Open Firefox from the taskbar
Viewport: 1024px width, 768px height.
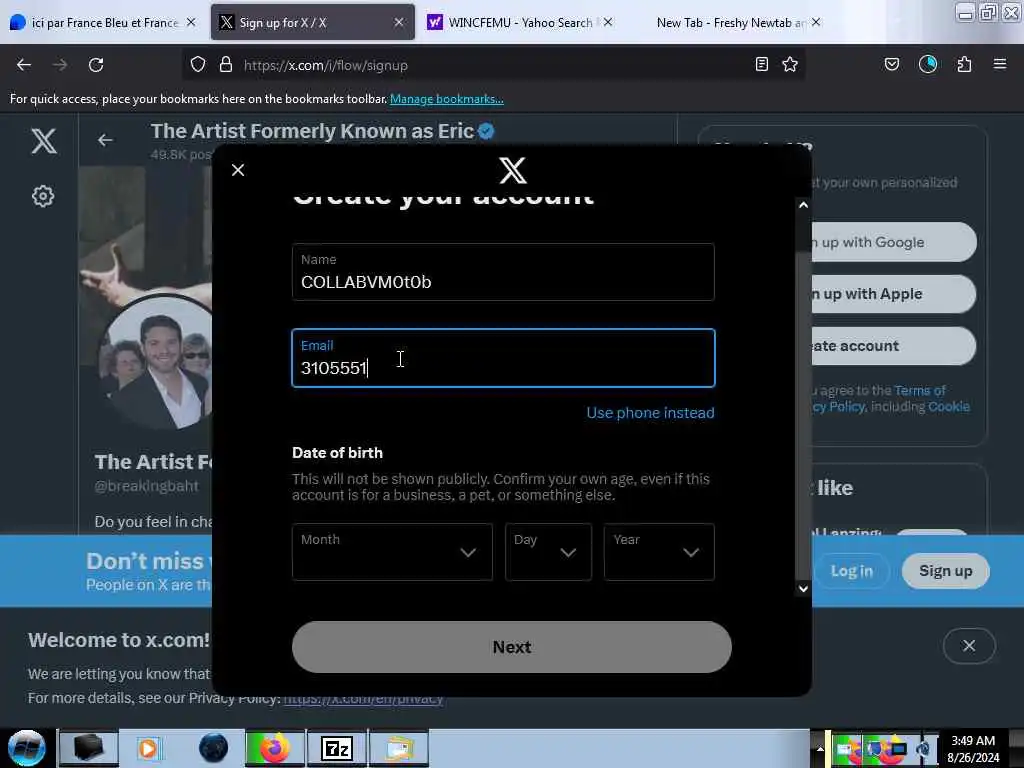point(275,748)
